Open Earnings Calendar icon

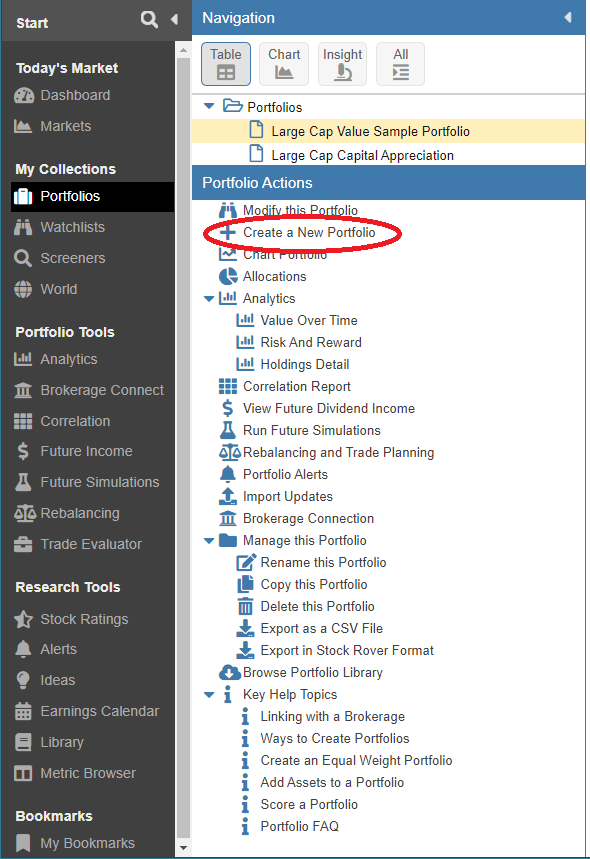coord(23,711)
